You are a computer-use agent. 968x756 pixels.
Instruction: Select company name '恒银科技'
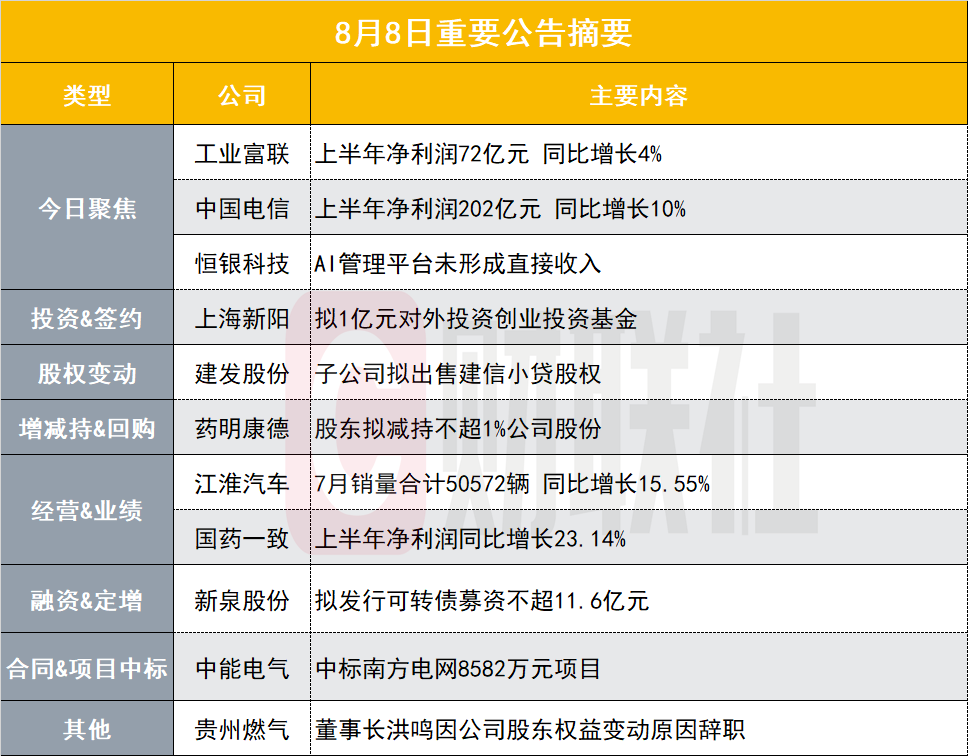coord(242,264)
